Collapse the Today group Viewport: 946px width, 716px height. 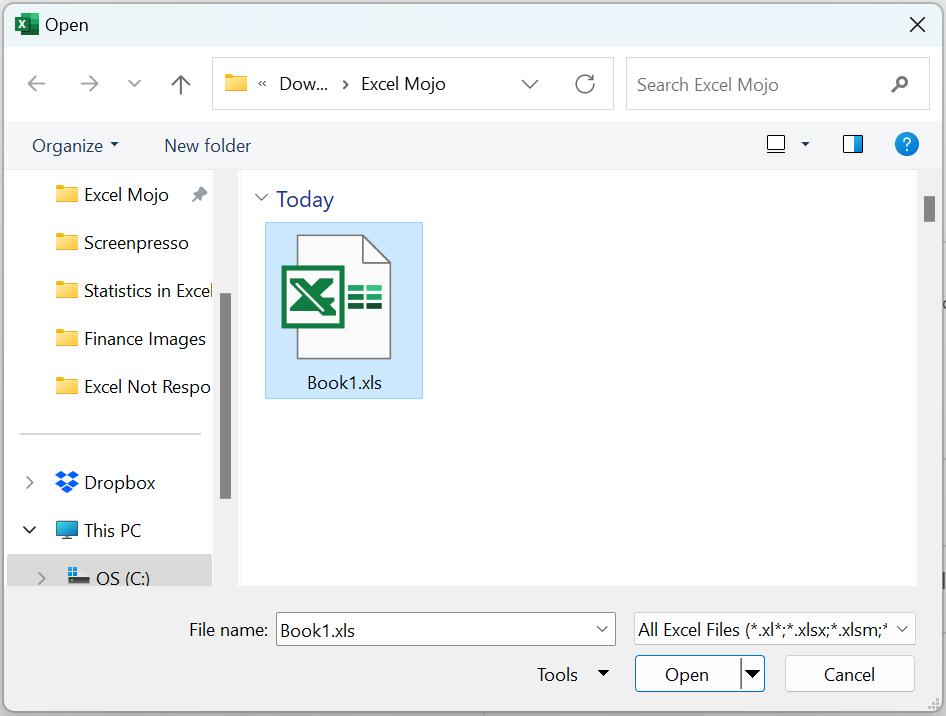[261, 197]
